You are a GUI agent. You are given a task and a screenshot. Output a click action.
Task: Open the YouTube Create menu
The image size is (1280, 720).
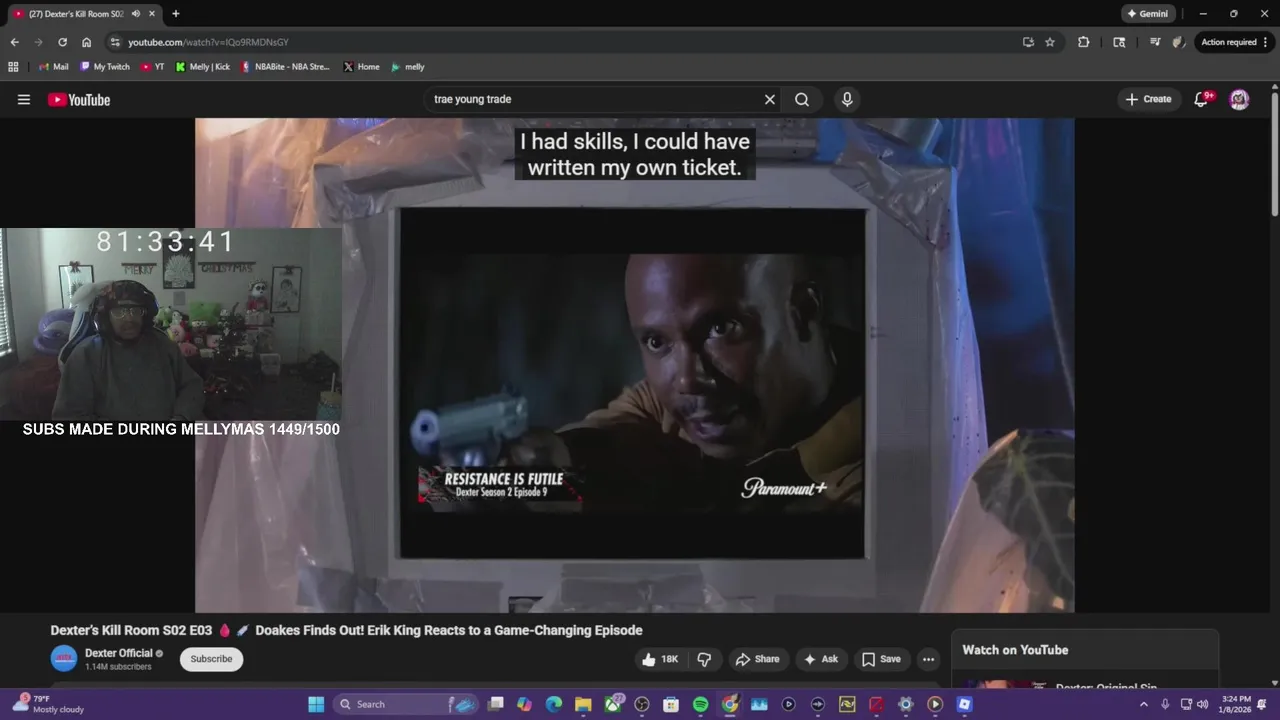point(1148,99)
